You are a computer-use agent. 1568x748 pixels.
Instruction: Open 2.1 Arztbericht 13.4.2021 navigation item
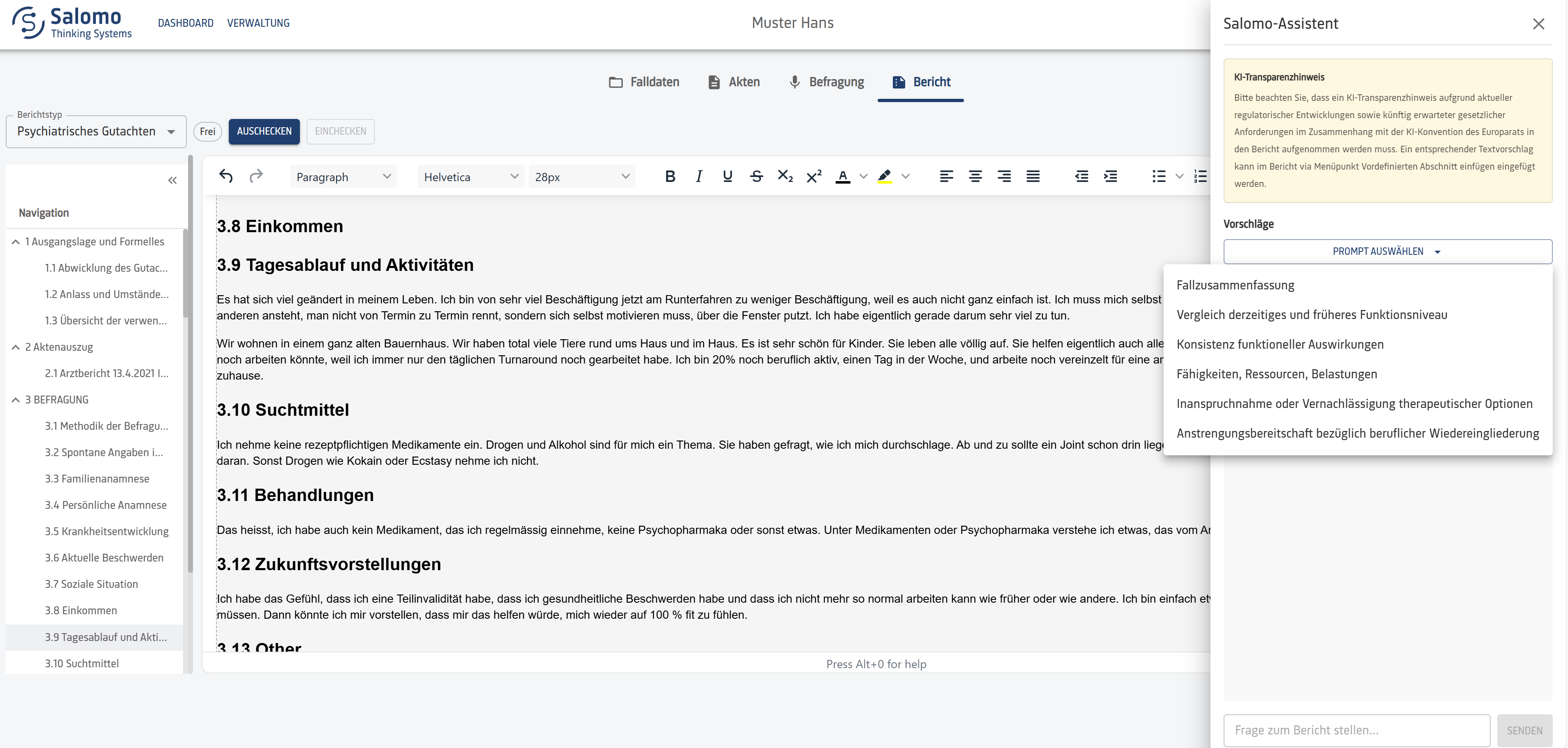[x=107, y=373]
